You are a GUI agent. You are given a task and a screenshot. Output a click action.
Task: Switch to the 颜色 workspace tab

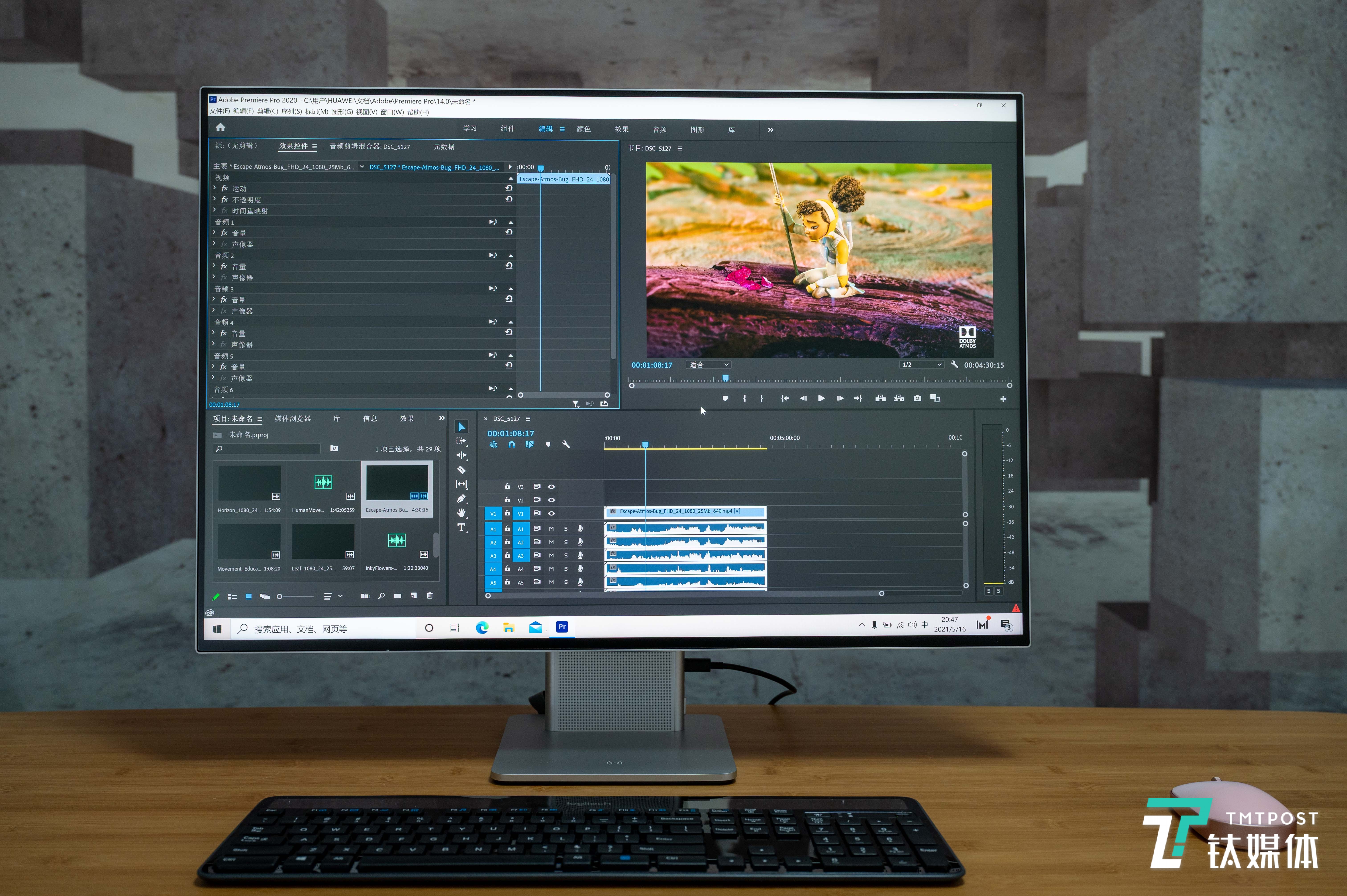(x=584, y=129)
